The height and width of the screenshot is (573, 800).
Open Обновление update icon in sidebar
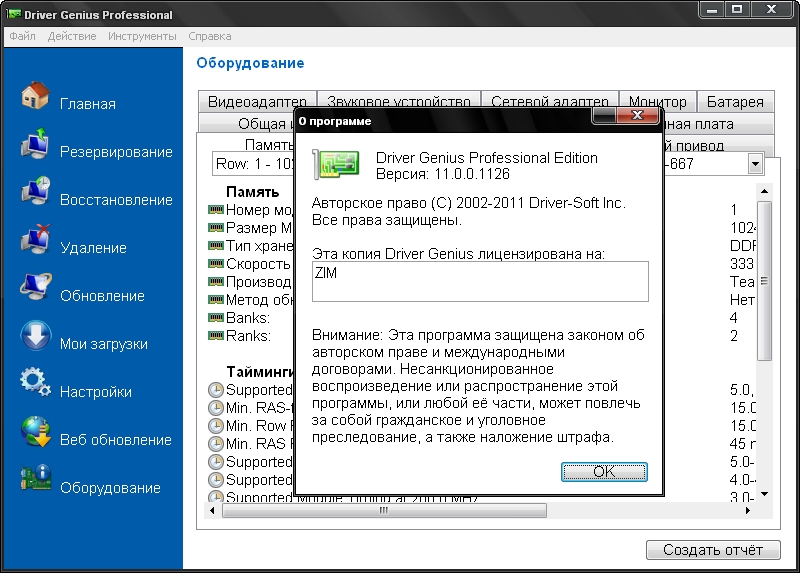click(x=35, y=287)
